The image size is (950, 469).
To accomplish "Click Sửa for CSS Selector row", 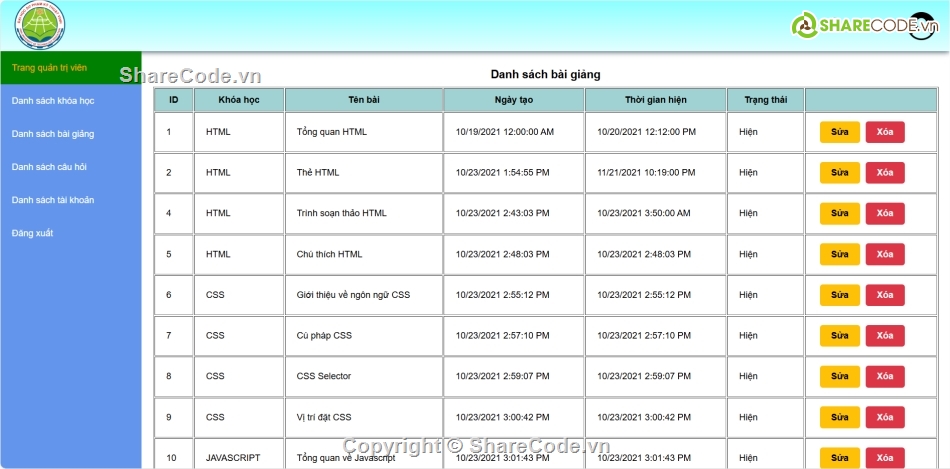I will click(x=840, y=376).
